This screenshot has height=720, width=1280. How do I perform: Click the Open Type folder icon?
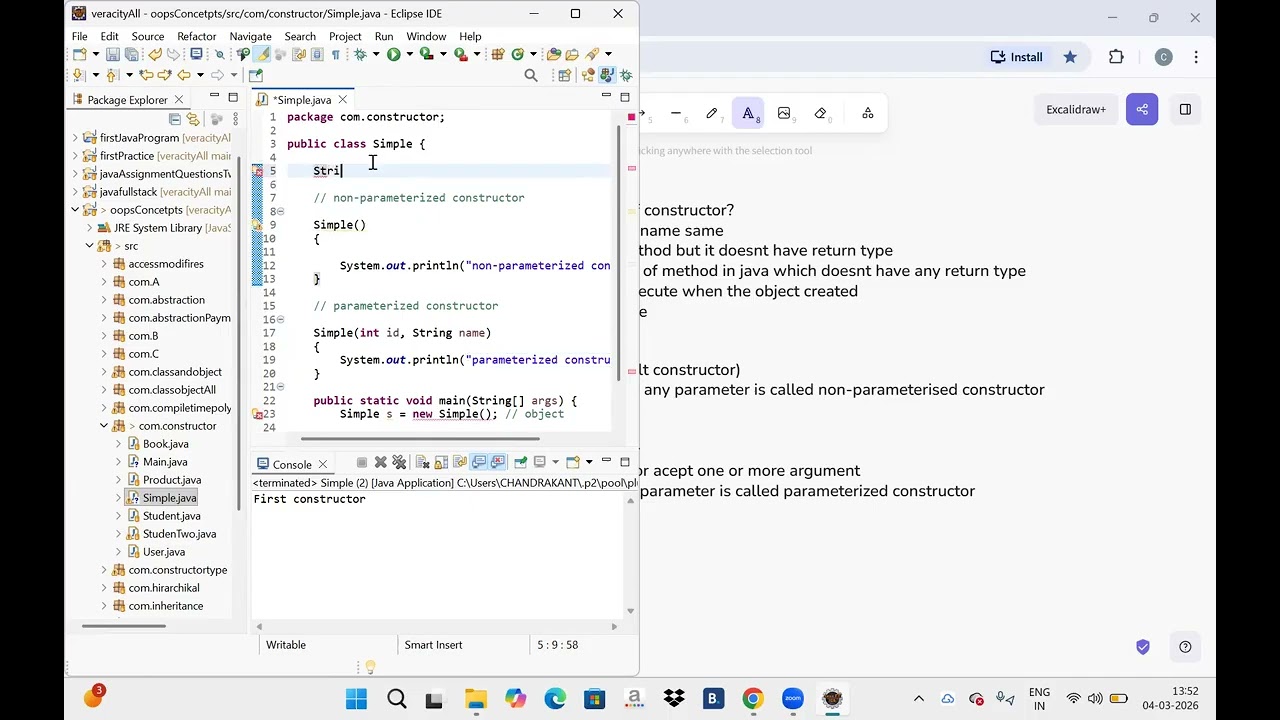[x=554, y=54]
